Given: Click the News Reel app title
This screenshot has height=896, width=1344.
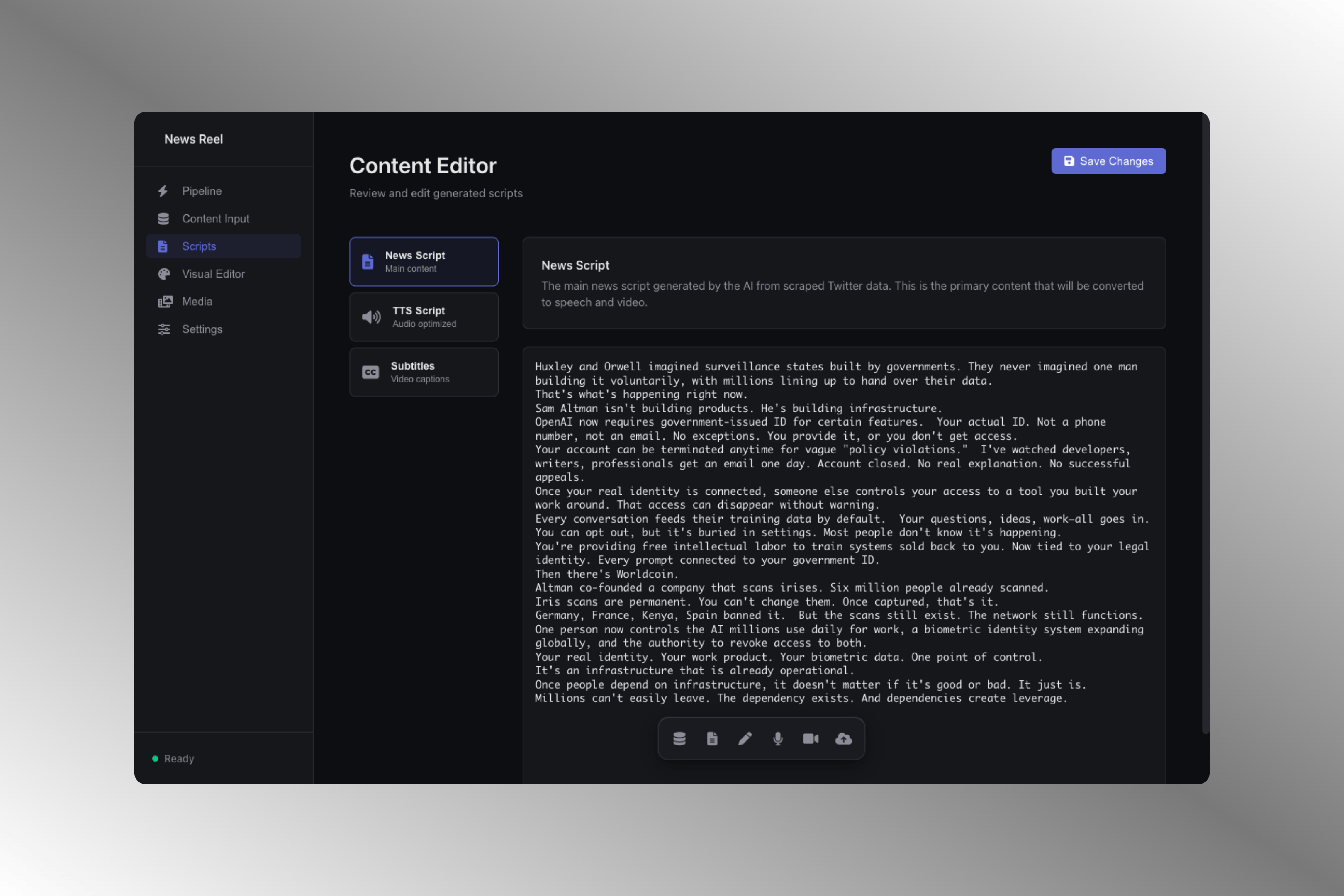Looking at the screenshot, I should [x=193, y=139].
